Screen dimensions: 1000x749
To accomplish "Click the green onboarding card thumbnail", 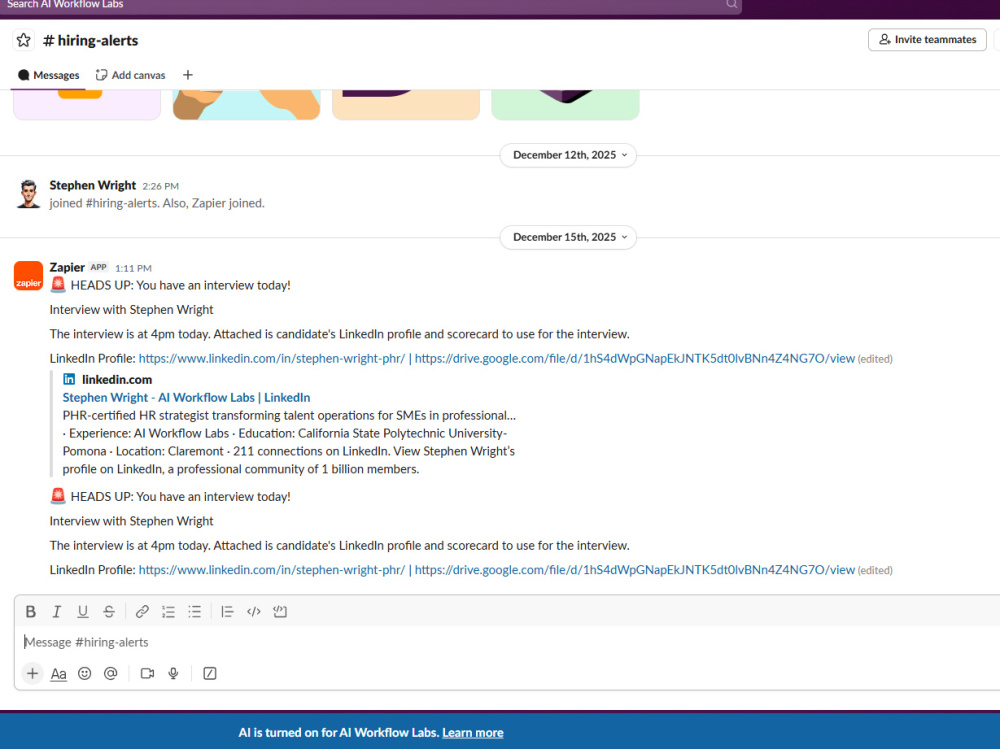I will tap(565, 105).
